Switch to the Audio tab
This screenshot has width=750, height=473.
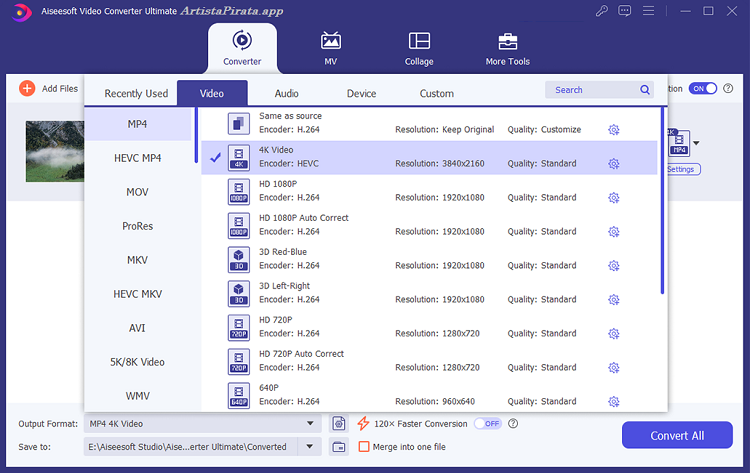(x=287, y=94)
